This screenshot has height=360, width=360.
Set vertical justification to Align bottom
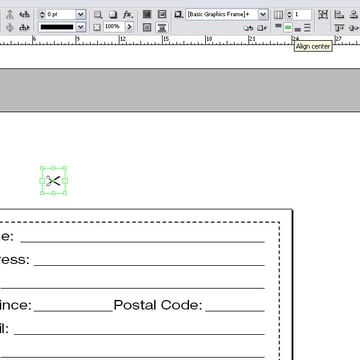click(x=298, y=29)
